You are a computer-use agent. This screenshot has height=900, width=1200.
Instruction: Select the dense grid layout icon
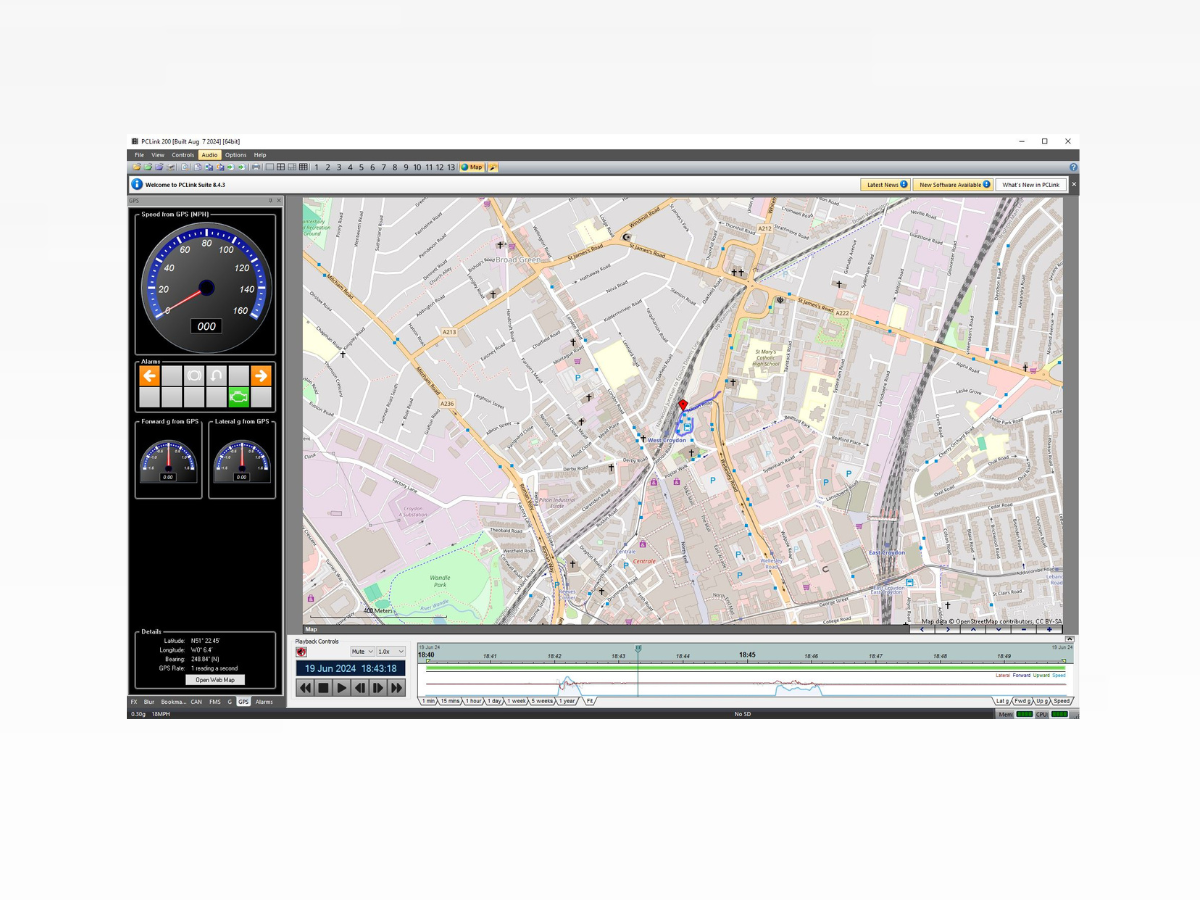(x=303, y=167)
